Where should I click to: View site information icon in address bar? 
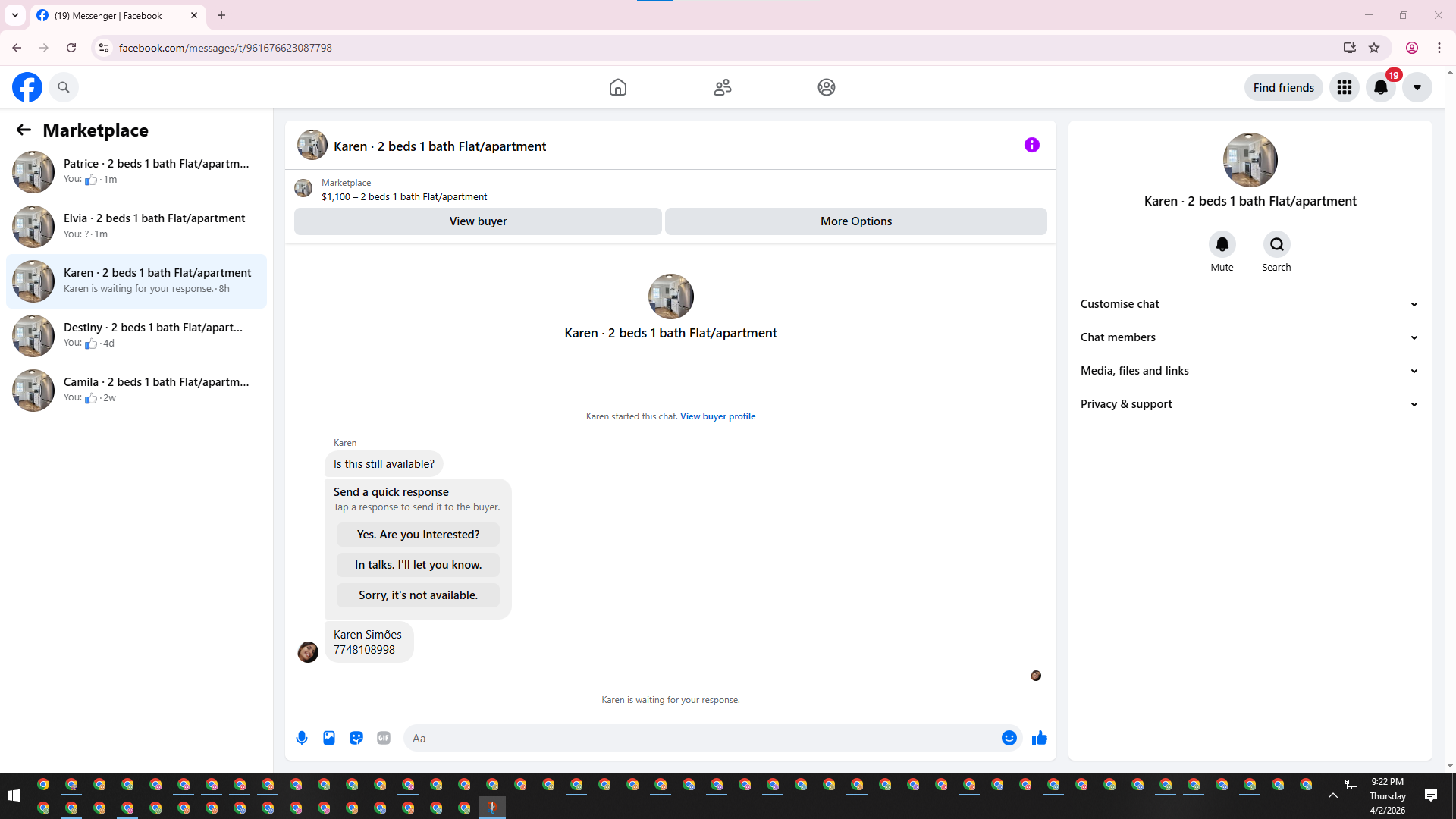pyautogui.click(x=104, y=48)
